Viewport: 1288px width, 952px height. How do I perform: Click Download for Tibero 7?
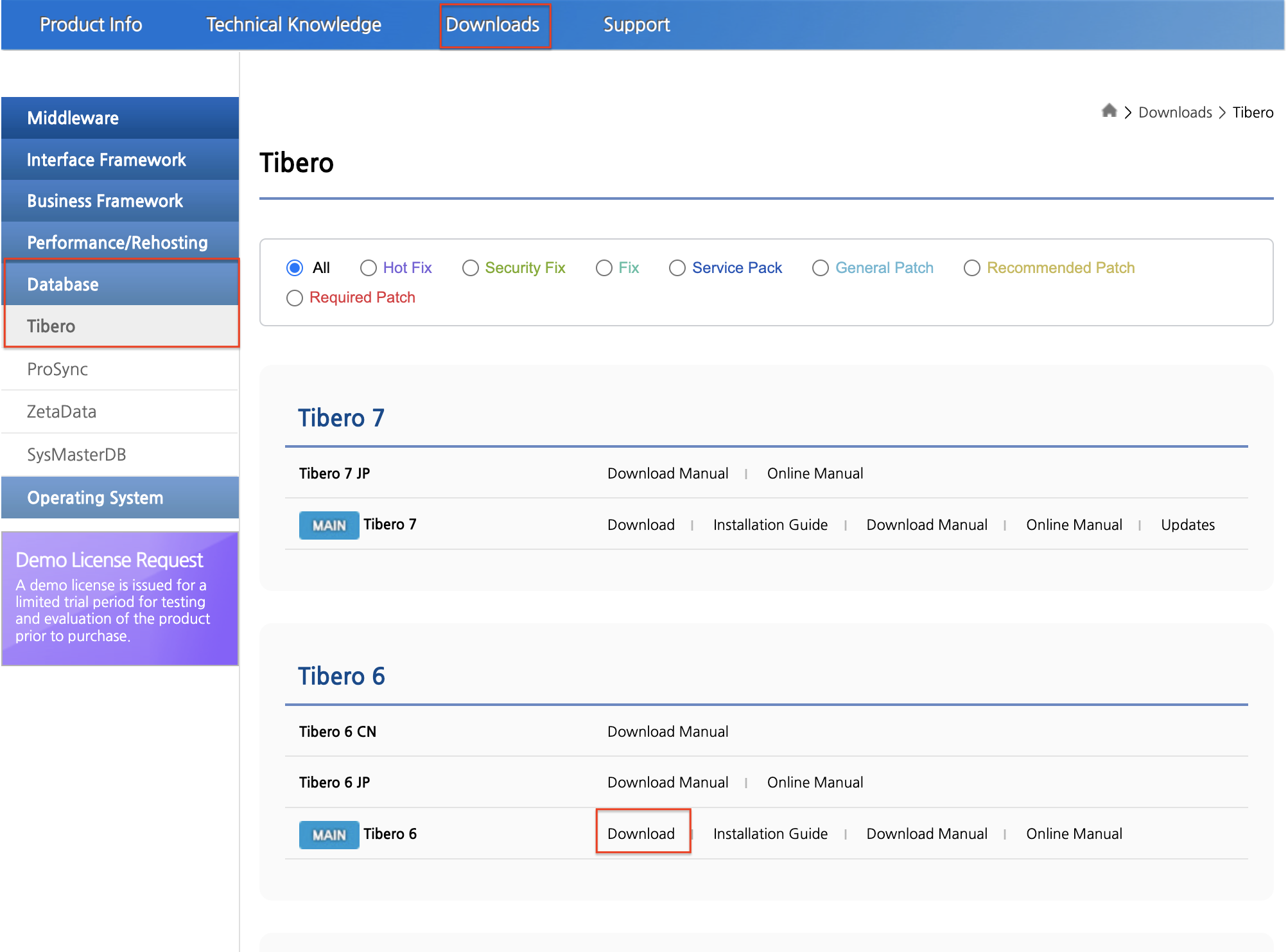pyautogui.click(x=641, y=525)
